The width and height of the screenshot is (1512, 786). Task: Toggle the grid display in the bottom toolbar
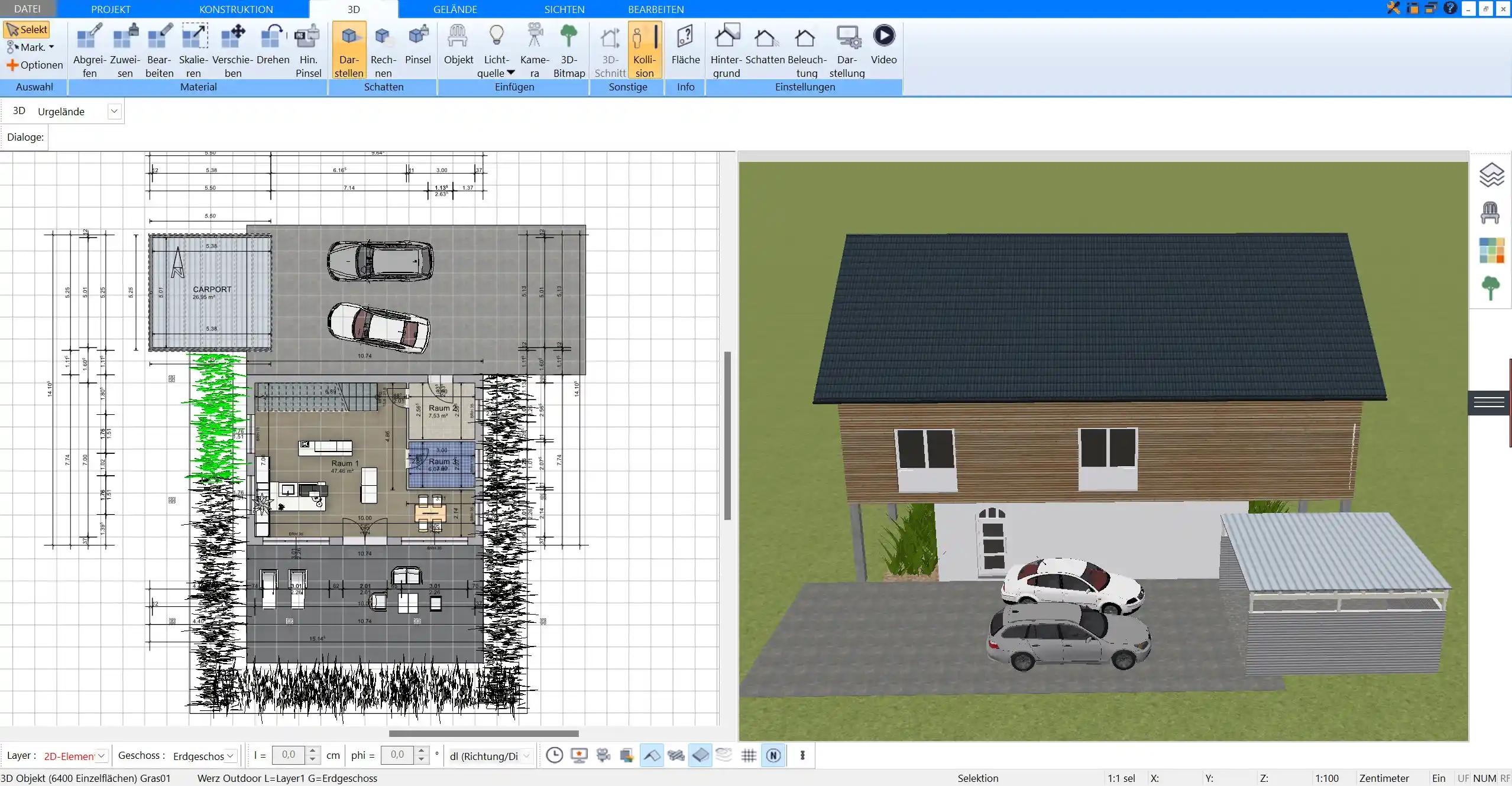(x=749, y=755)
